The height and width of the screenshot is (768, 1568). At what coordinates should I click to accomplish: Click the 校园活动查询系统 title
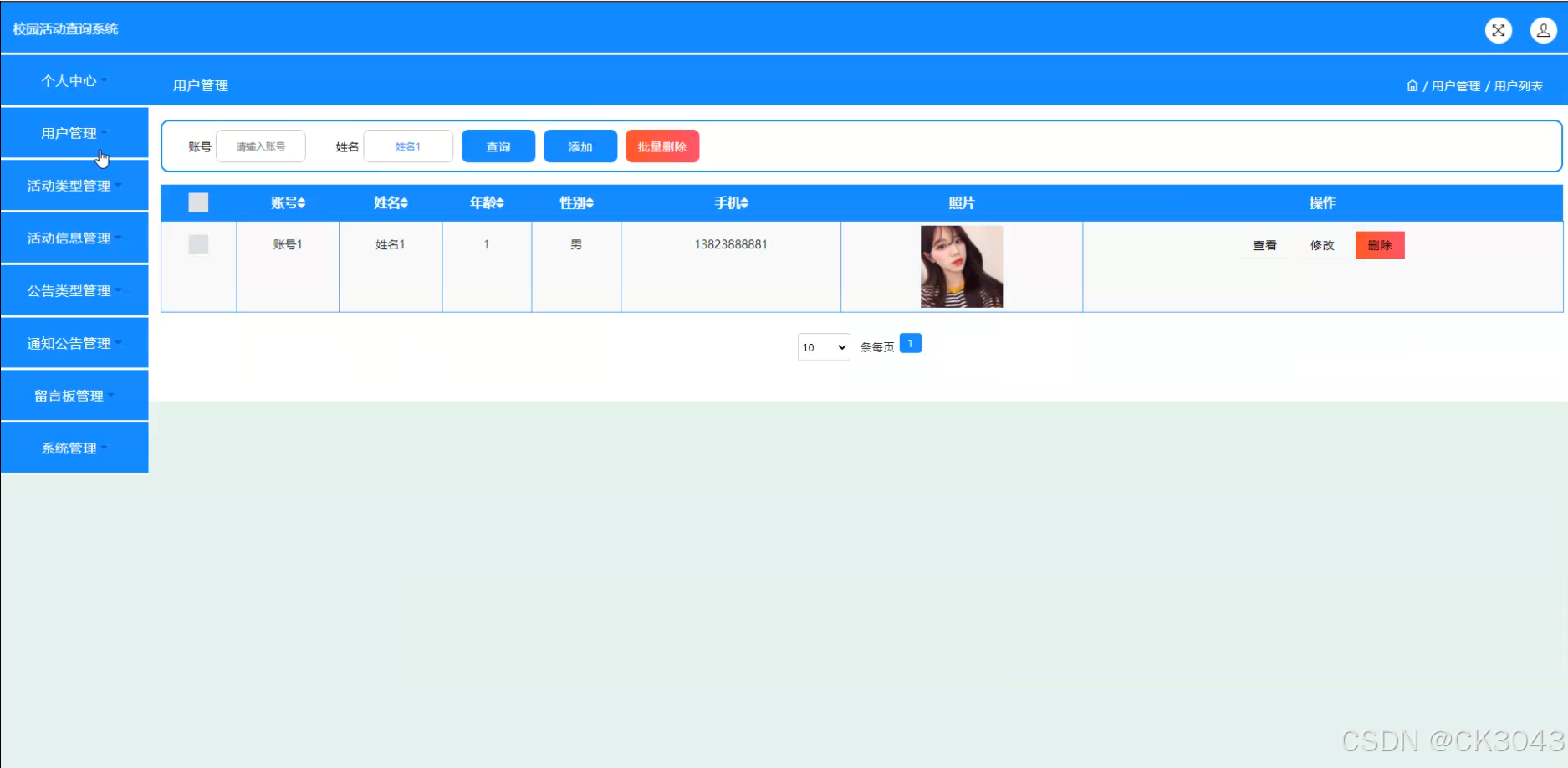coord(65,29)
